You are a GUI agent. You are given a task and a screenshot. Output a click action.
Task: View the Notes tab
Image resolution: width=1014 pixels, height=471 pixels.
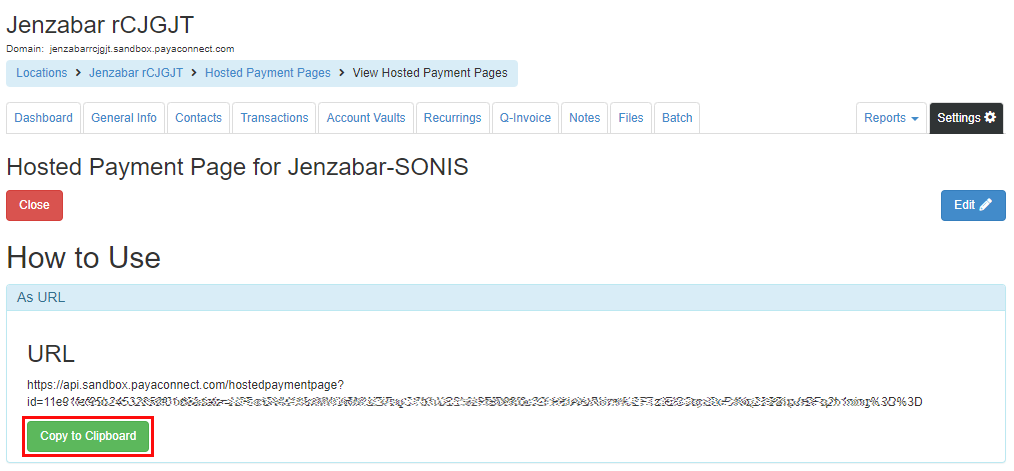point(584,118)
